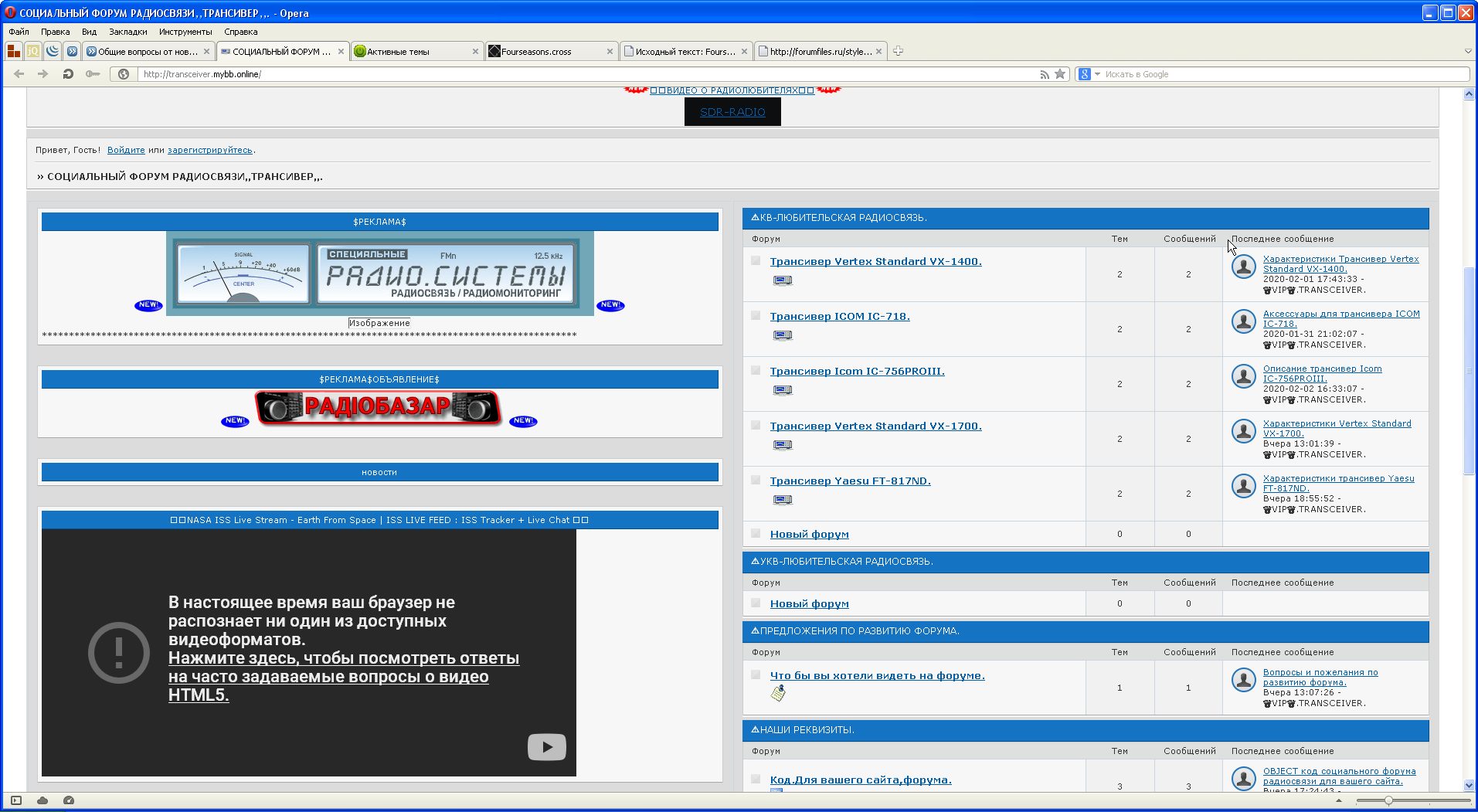This screenshot has height=812, width=1478.
Task: Collapse the ПРЕДЛОЖЕНИЯ ПО РАЗВИТИЮ ФОРУМА category
Action: click(x=755, y=631)
